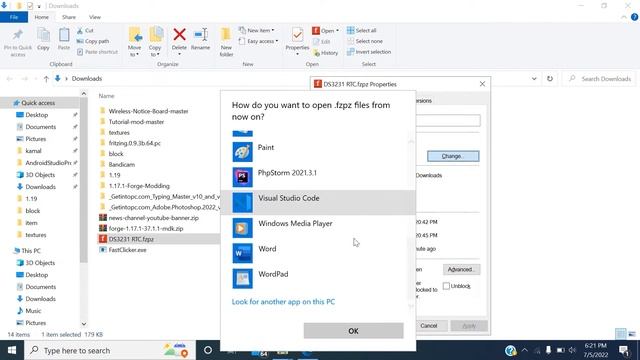This screenshot has width=640, height=360.
Task: Toggle the item checkboxes quick access toolbar icon
Action: (30, 6)
